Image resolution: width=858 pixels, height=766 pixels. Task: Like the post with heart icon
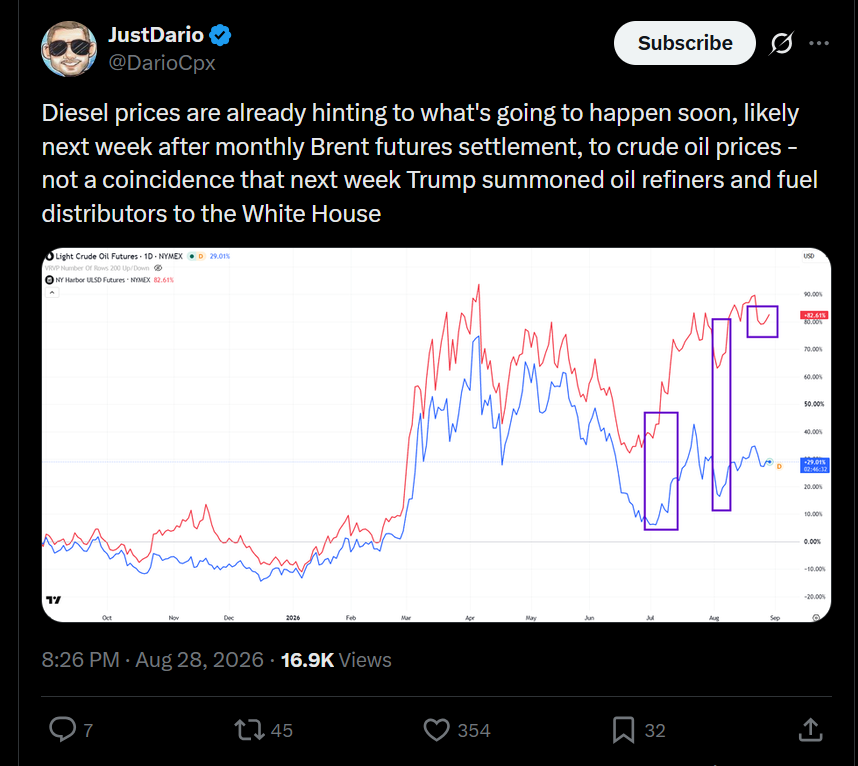coord(437,730)
